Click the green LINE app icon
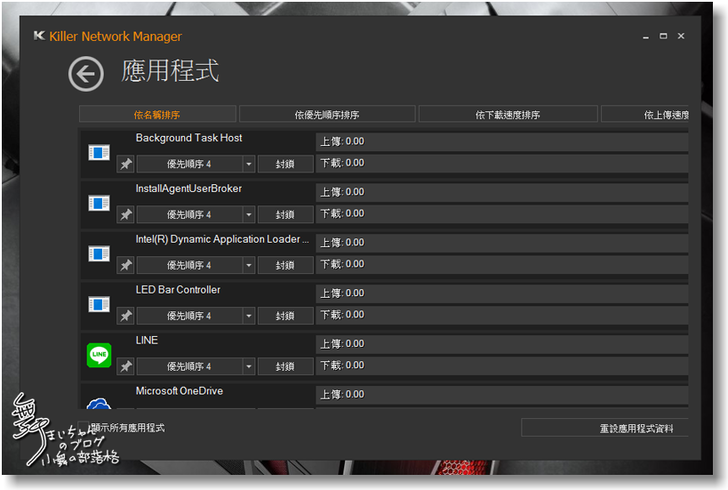Image resolution: width=728 pixels, height=490 pixels. [99, 355]
